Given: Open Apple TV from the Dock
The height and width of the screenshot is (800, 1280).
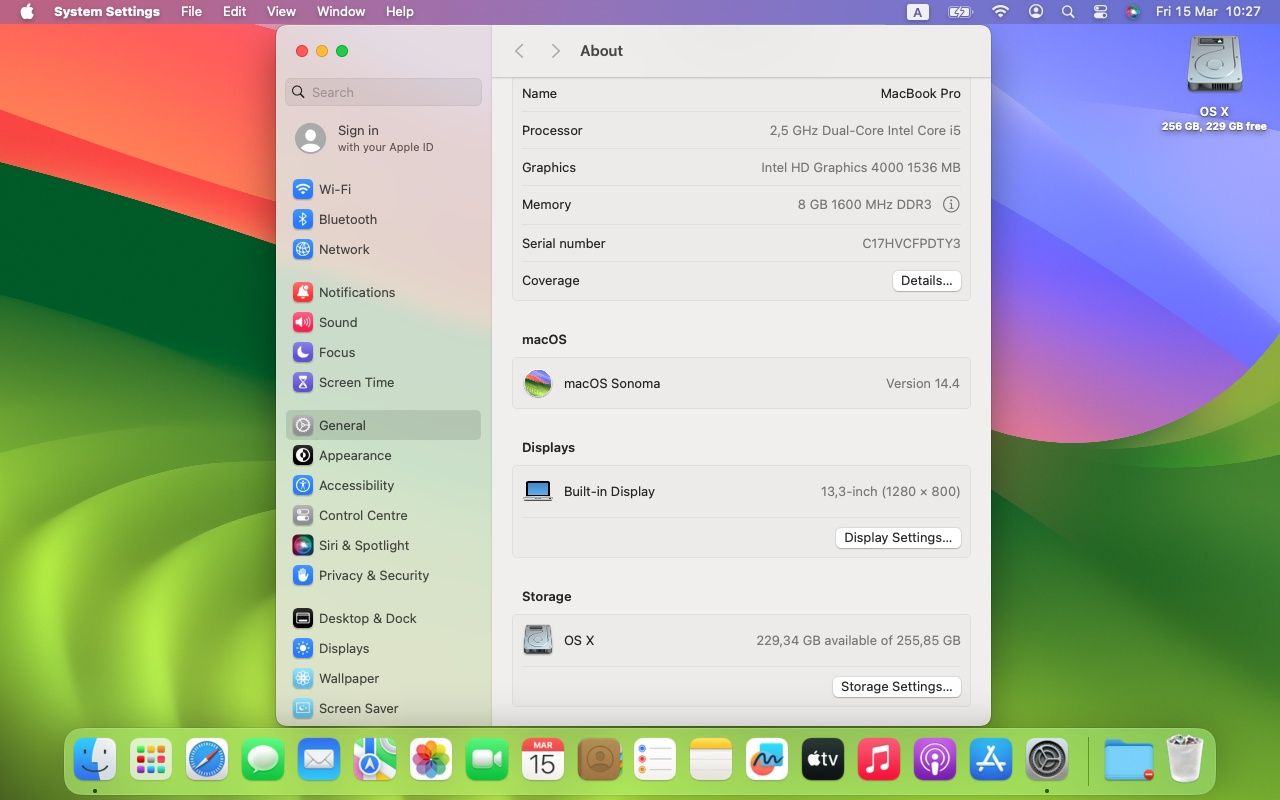Looking at the screenshot, I should coord(823,760).
